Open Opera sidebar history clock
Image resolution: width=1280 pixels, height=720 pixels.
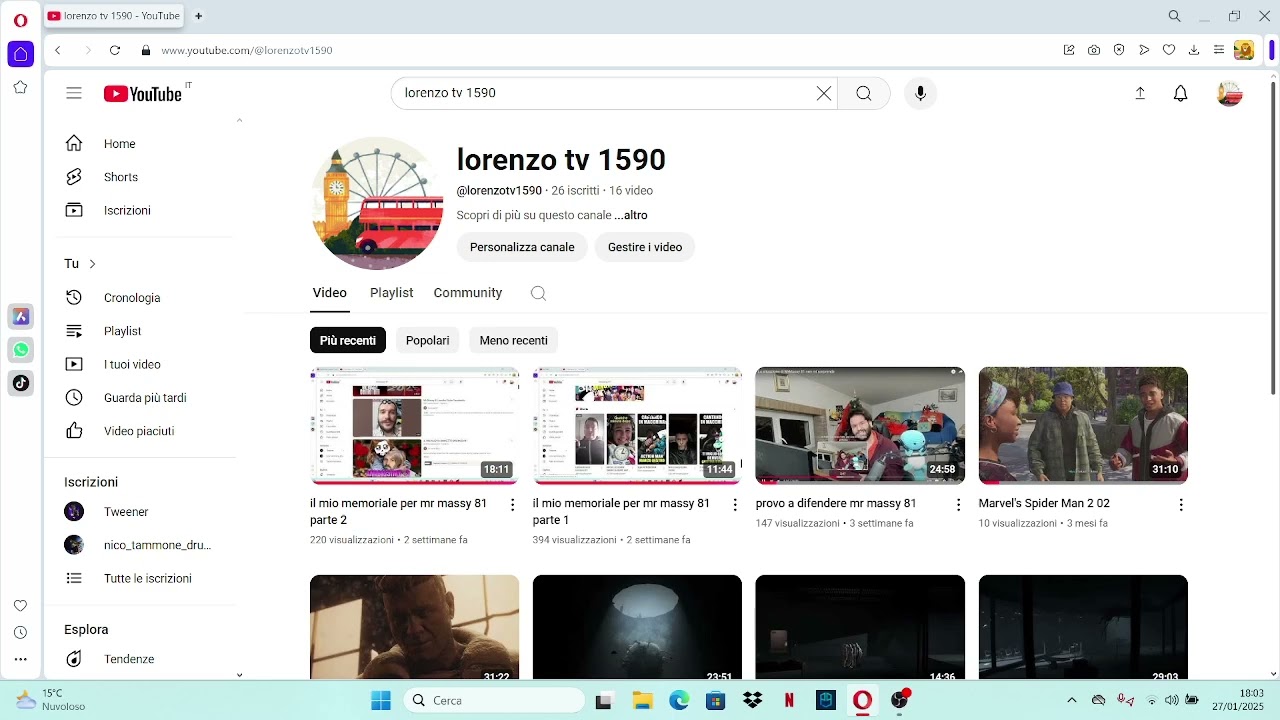point(20,632)
